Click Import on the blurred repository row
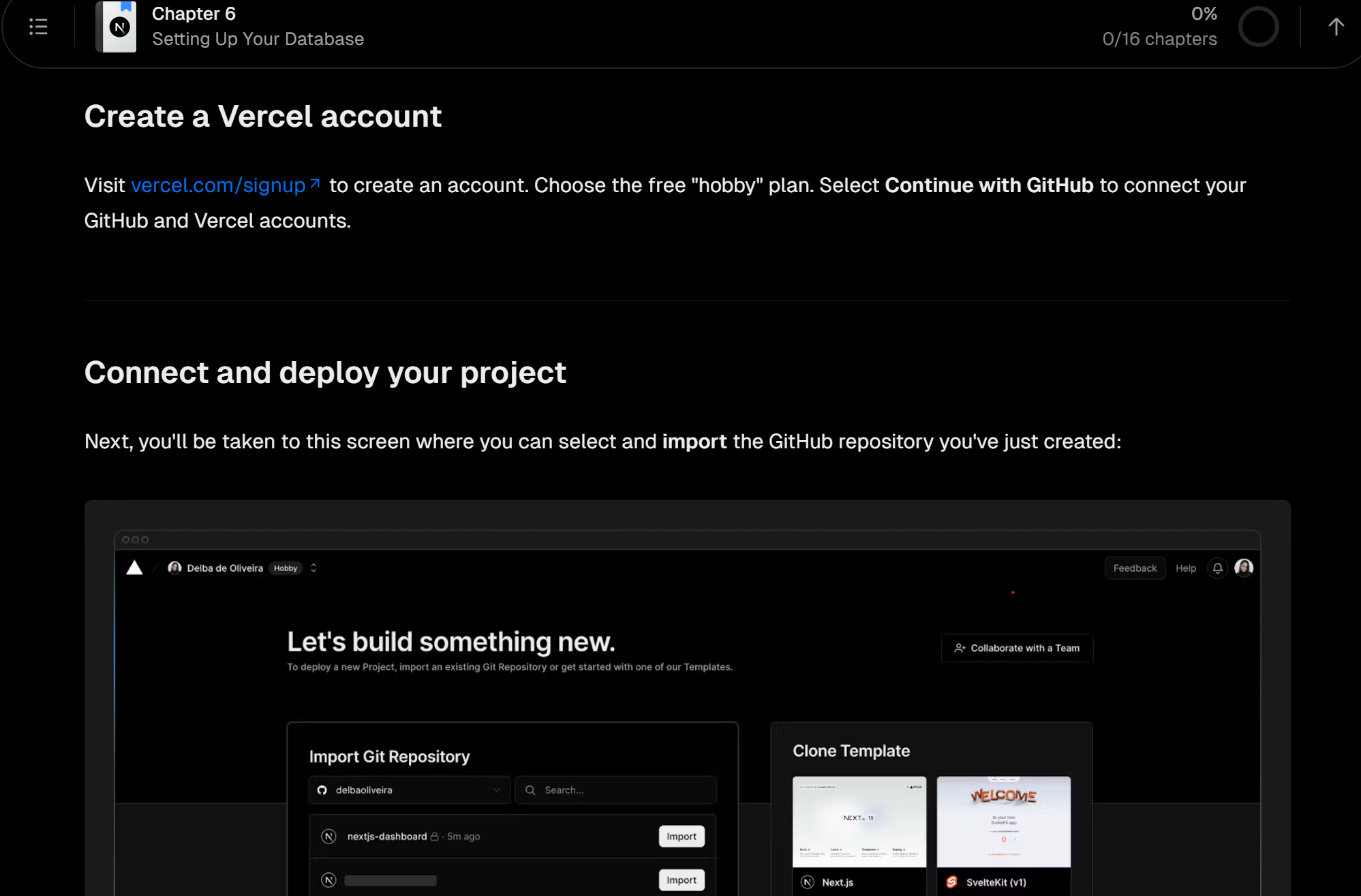The height and width of the screenshot is (896, 1361). [682, 880]
